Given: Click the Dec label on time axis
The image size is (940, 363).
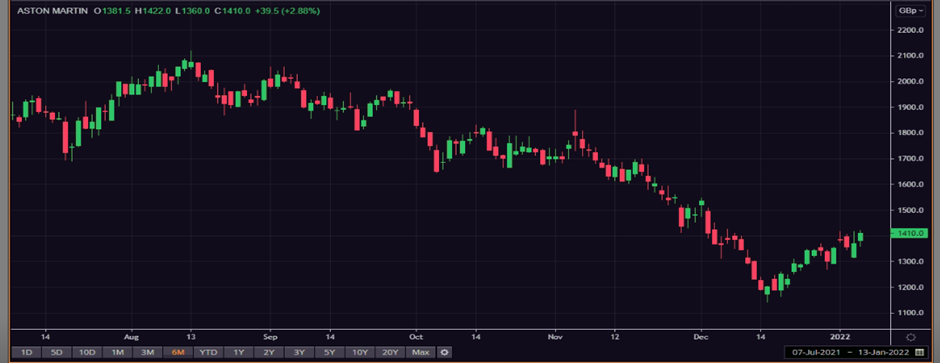Looking at the screenshot, I should coord(701,337).
